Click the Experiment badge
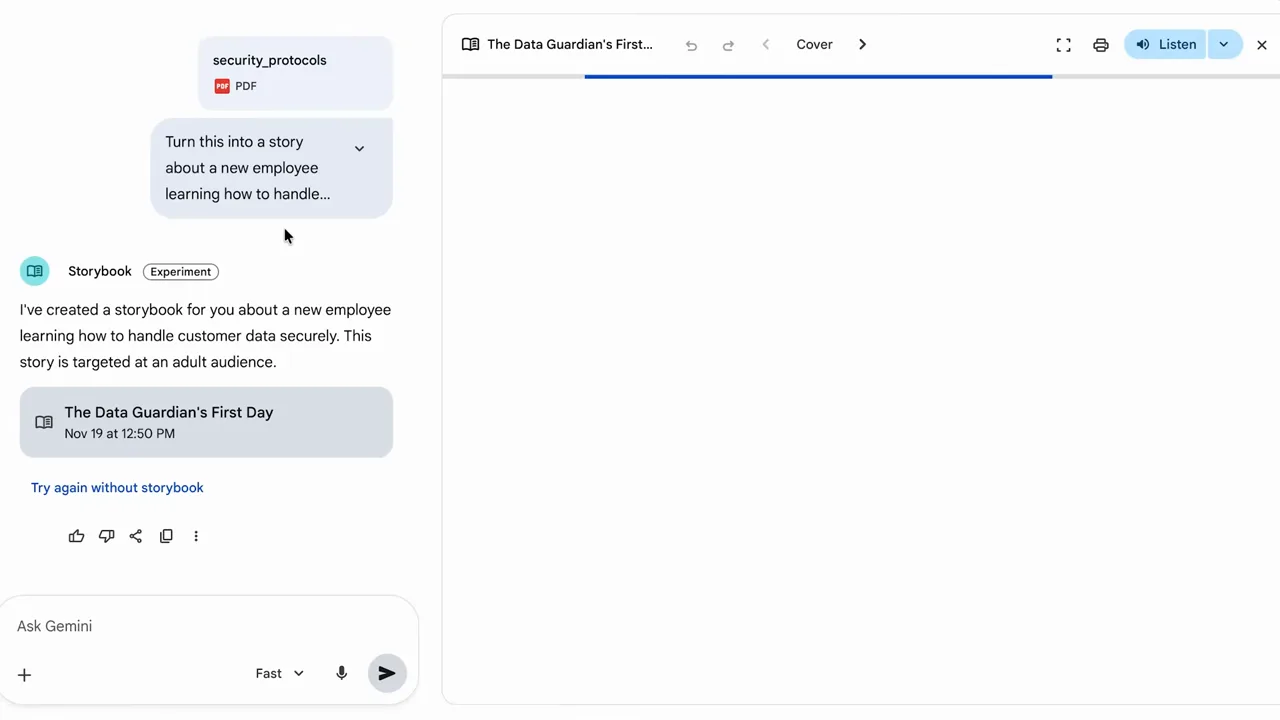The image size is (1280, 720). (180, 272)
